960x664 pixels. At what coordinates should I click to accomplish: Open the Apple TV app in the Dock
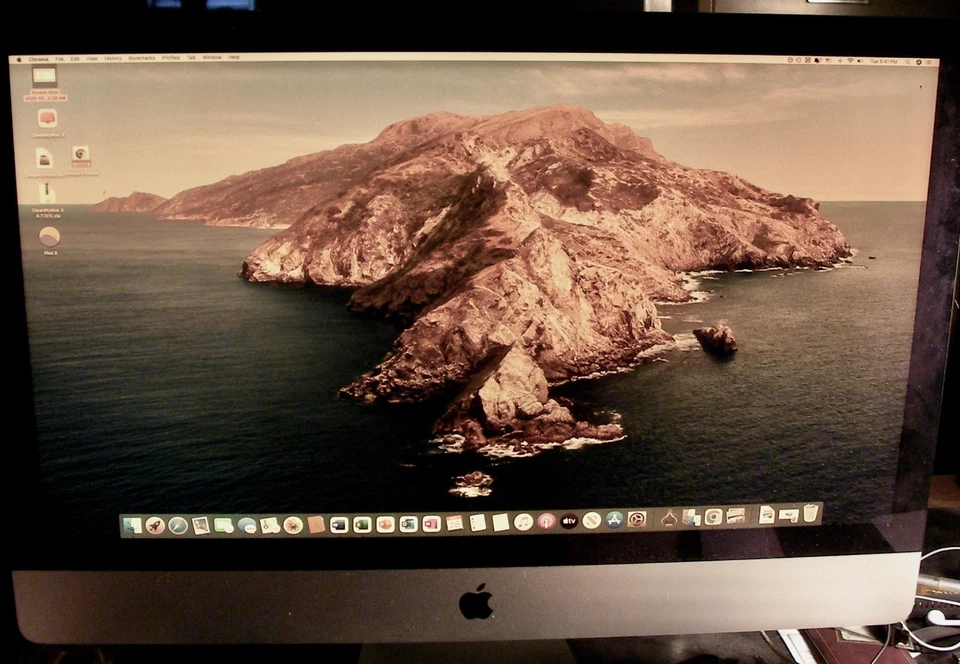click(569, 521)
